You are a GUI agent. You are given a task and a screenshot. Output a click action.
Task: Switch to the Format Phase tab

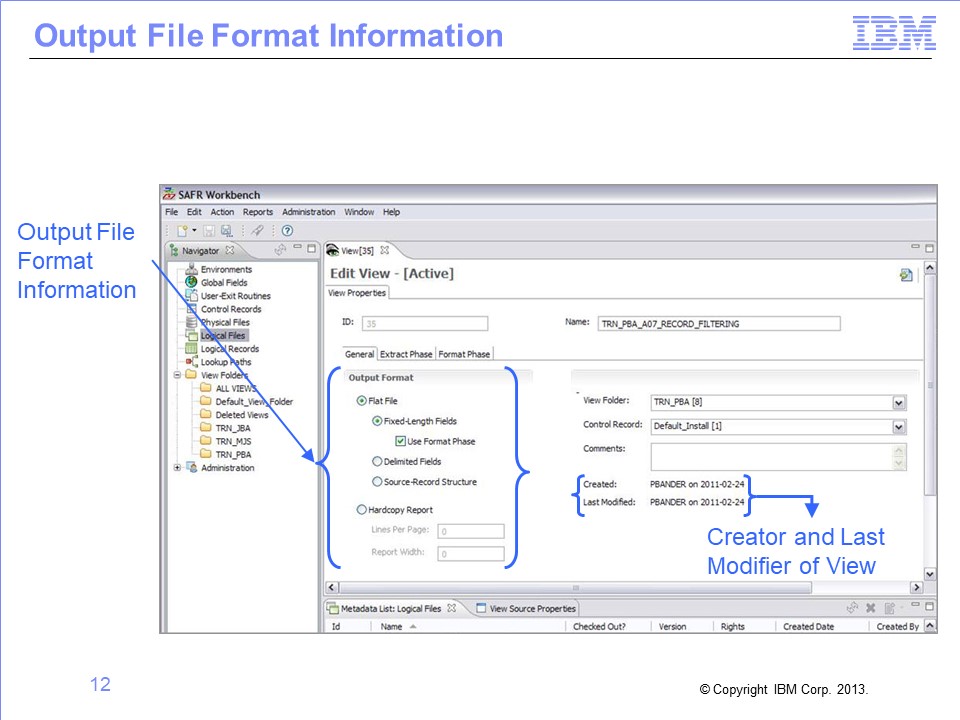click(464, 354)
